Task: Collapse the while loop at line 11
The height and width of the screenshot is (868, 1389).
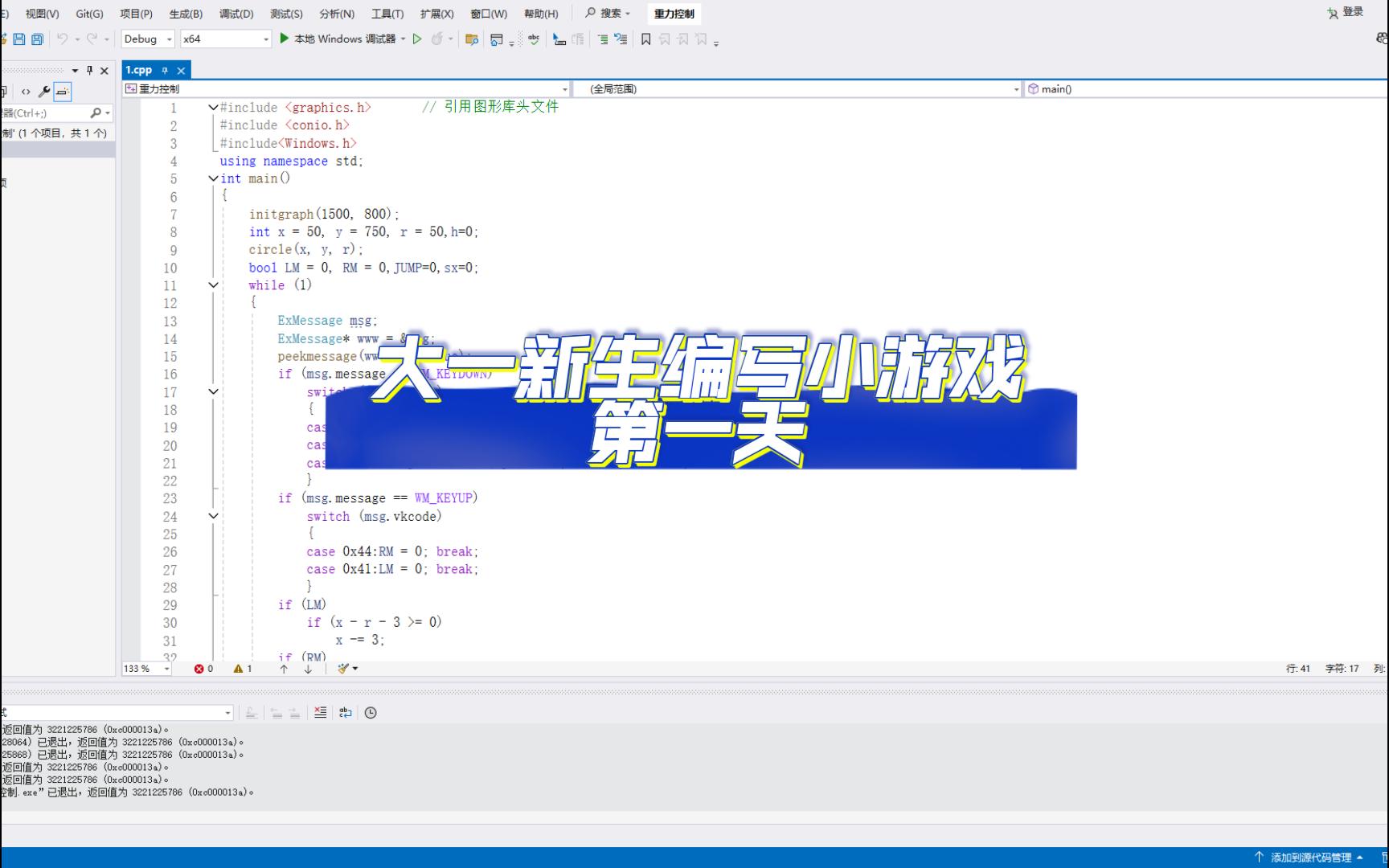Action: pyautogui.click(x=213, y=285)
